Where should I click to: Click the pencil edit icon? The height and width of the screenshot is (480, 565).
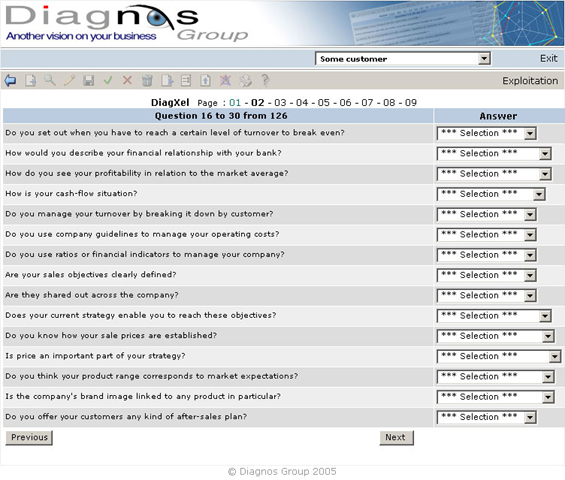click(69, 80)
